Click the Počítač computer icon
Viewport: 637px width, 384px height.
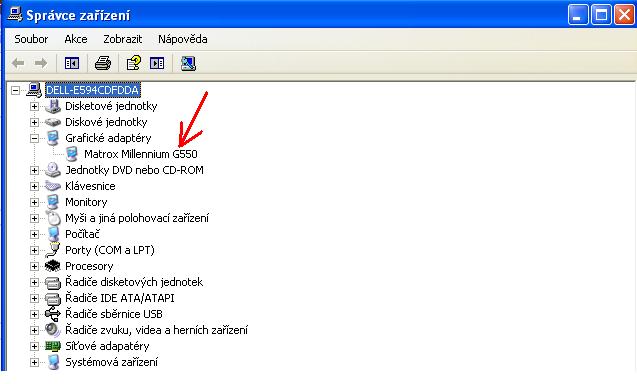[x=53, y=234]
